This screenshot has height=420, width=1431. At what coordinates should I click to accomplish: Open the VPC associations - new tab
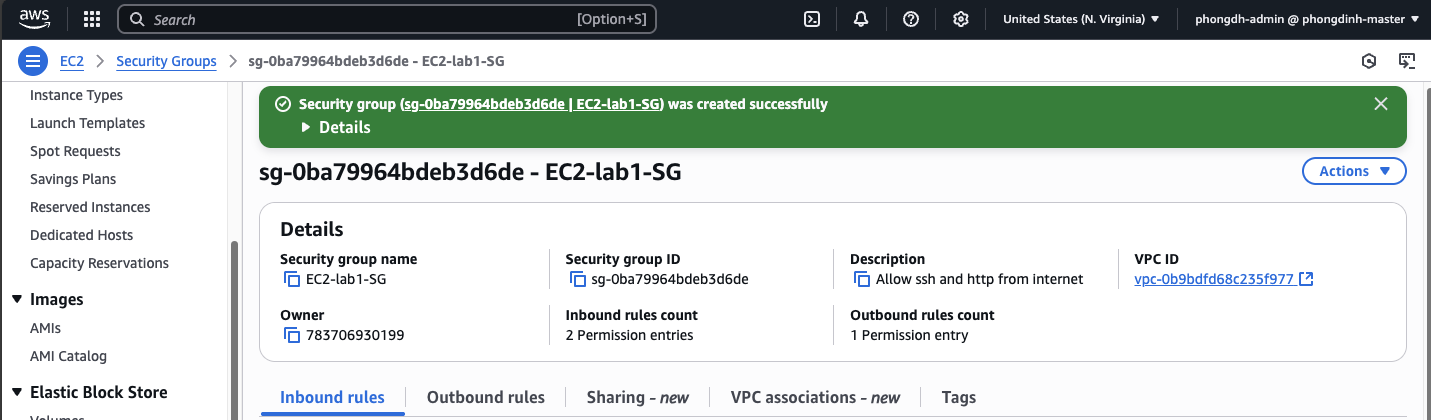coord(815,397)
